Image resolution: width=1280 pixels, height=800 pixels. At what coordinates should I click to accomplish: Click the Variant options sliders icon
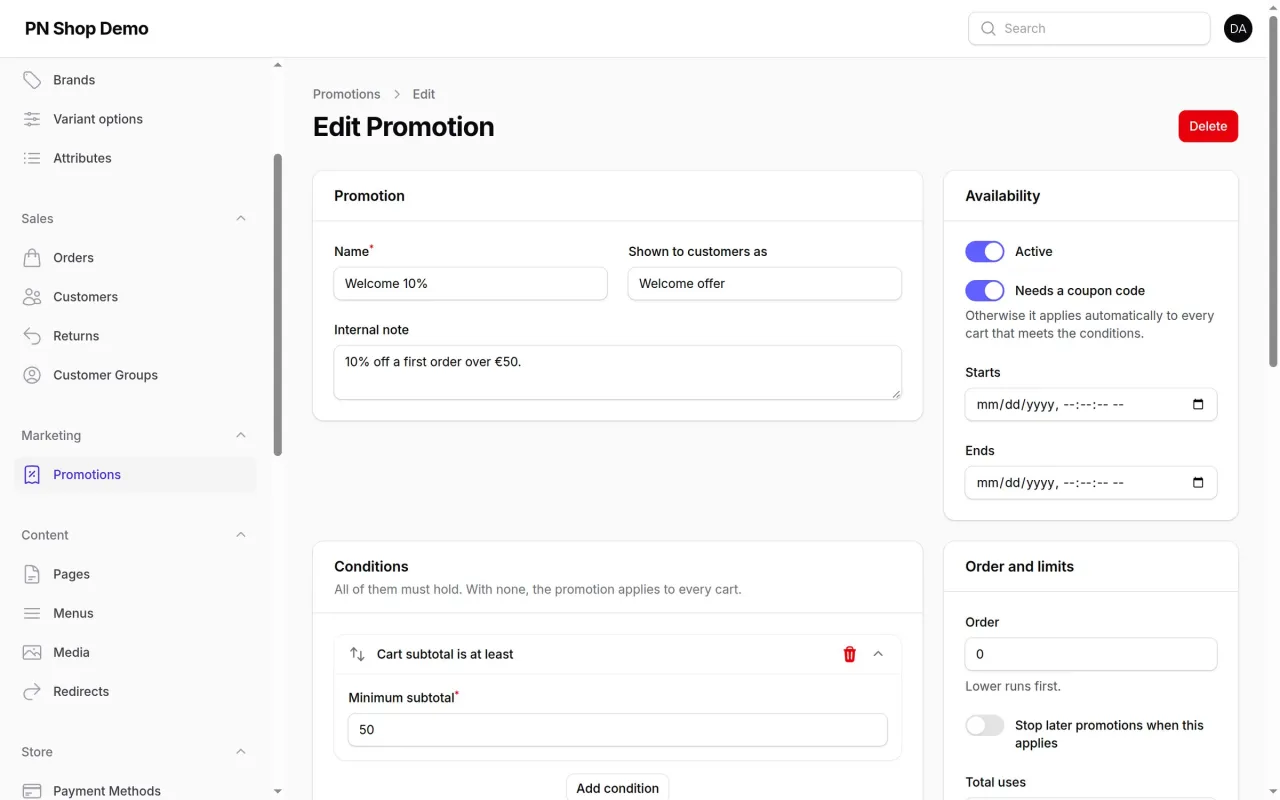[32, 119]
